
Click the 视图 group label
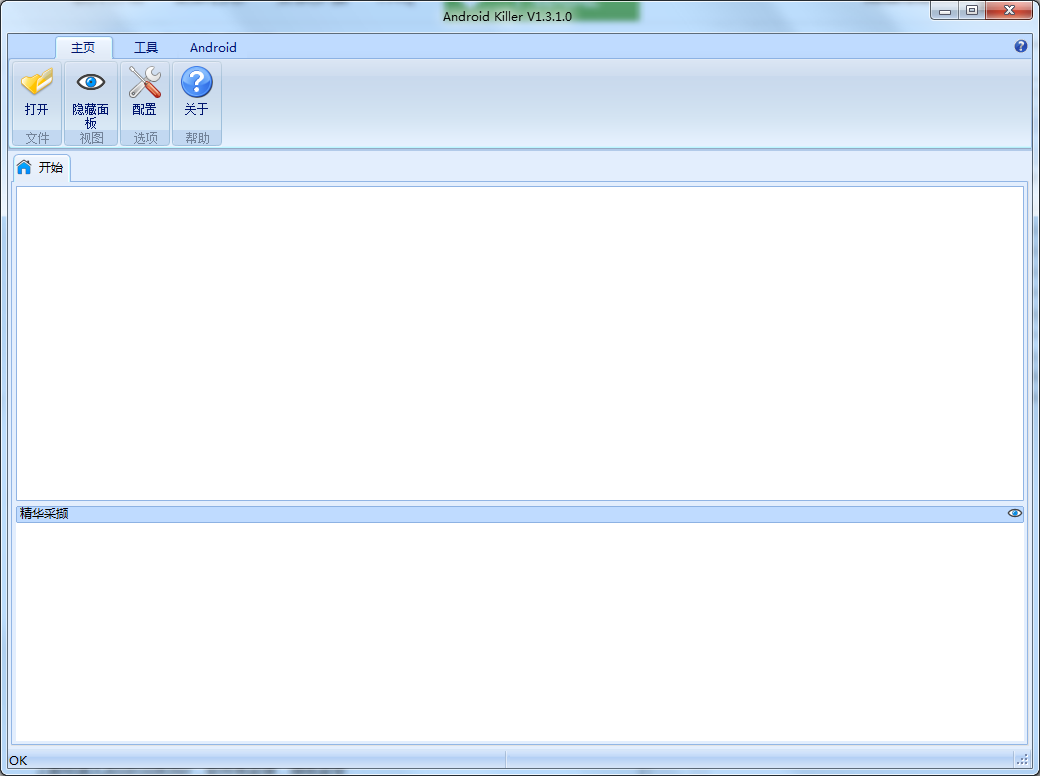(91, 138)
